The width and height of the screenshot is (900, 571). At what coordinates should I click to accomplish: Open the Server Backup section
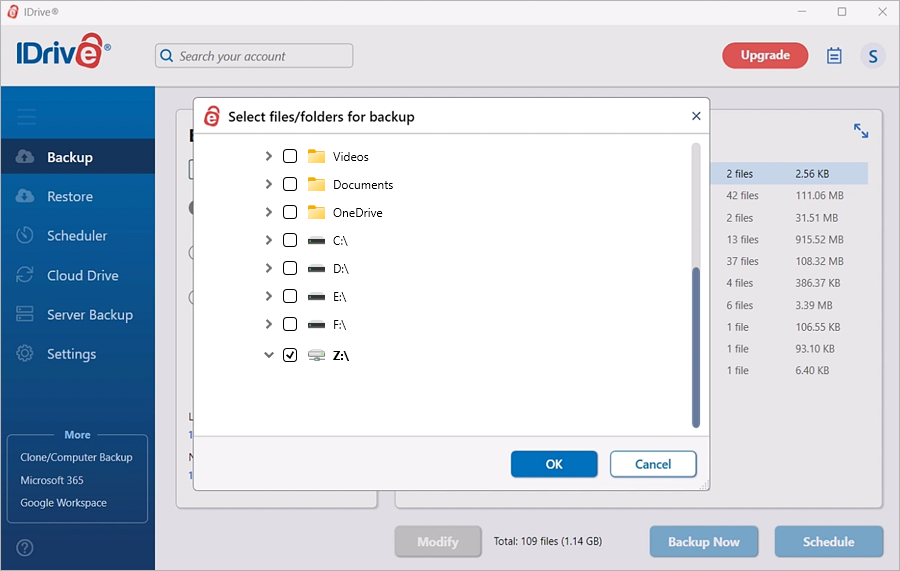tap(78, 314)
